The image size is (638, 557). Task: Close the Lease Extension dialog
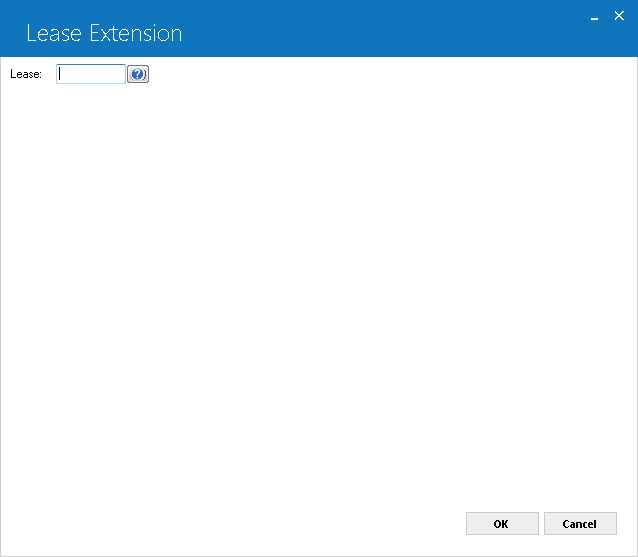[x=619, y=16]
